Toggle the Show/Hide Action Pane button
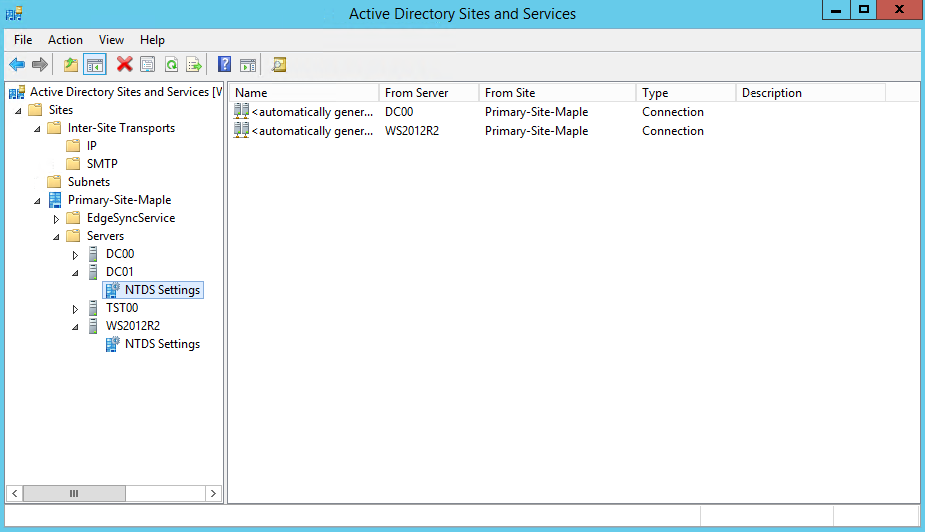925x532 pixels. click(x=248, y=65)
